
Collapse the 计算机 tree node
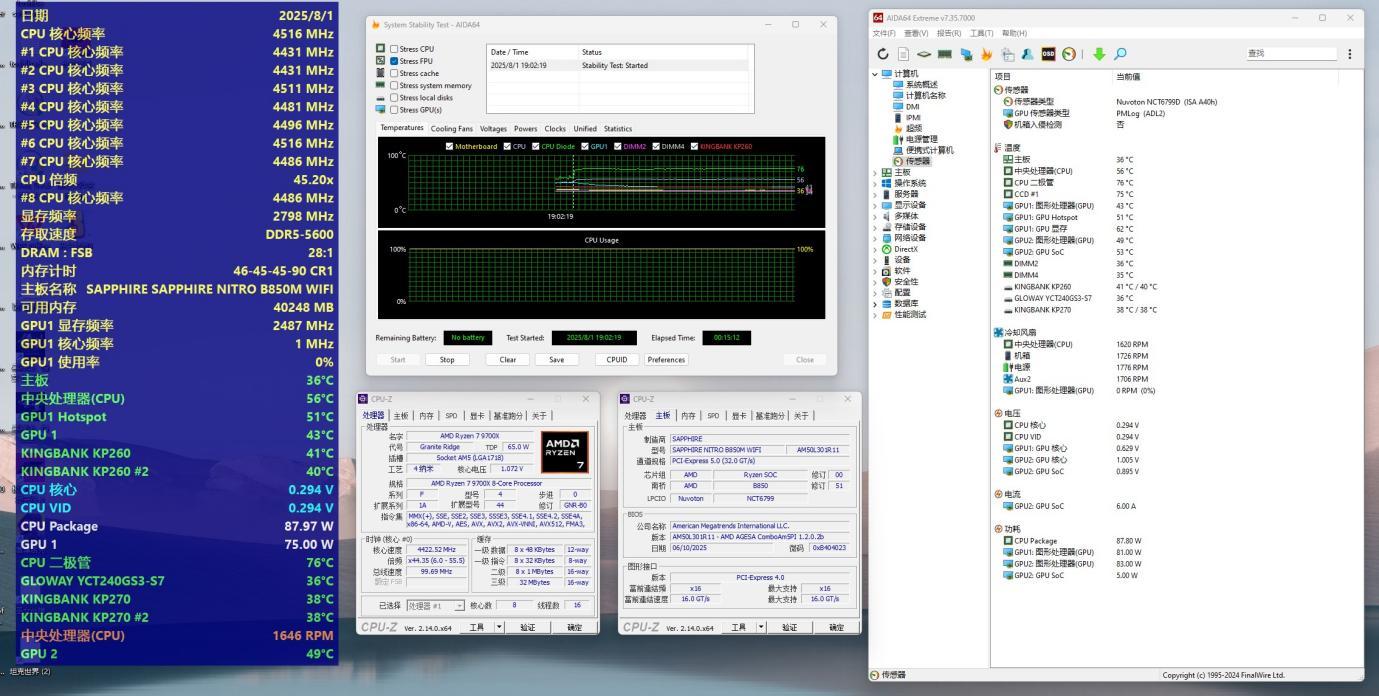(876, 73)
